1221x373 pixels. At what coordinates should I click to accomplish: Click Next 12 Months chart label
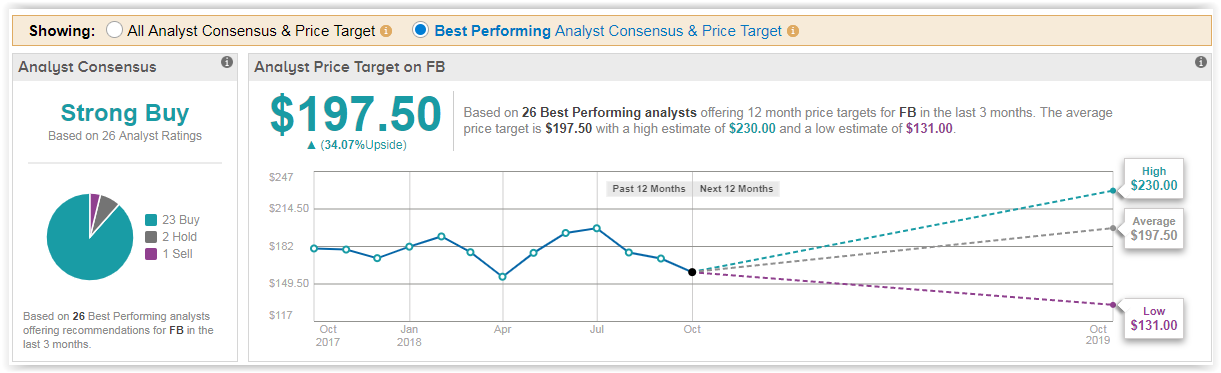pos(736,189)
